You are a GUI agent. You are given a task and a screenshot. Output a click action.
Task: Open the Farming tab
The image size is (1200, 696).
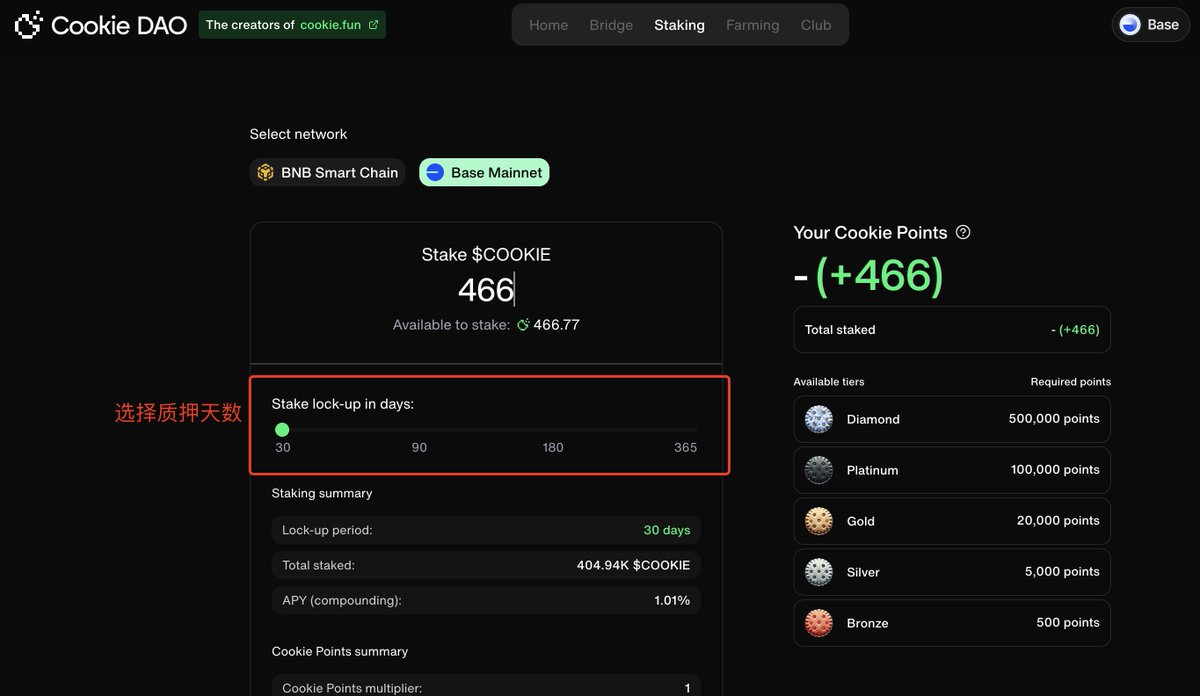(x=753, y=25)
